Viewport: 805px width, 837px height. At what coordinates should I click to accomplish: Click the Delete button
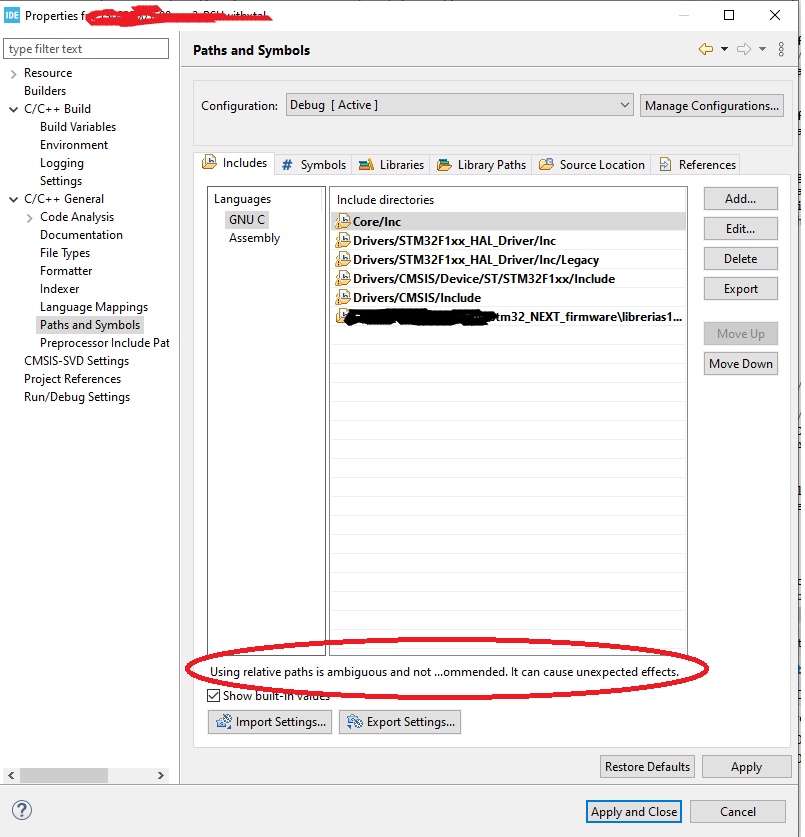[x=740, y=258]
